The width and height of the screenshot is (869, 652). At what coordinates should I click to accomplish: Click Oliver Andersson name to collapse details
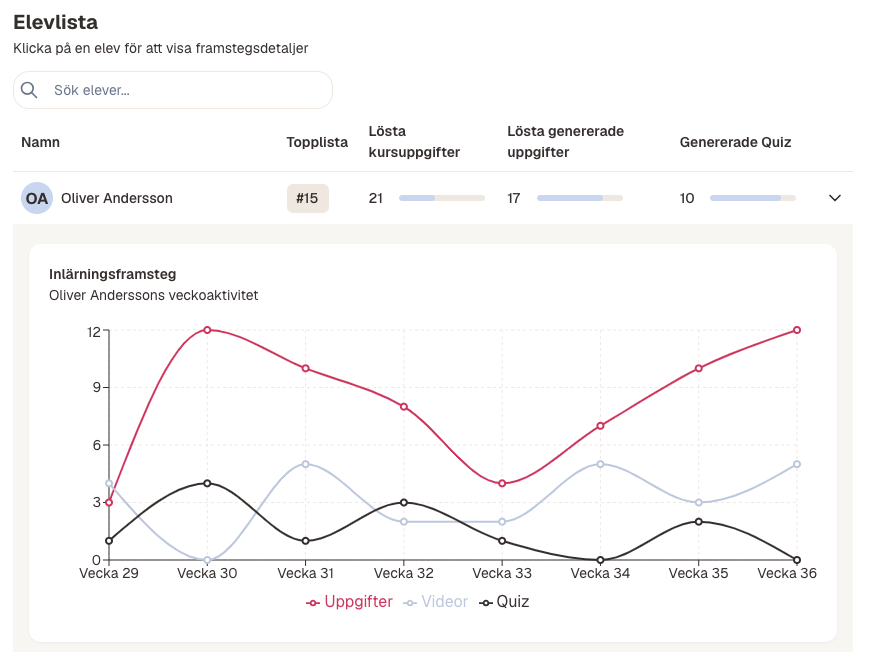[x=117, y=198]
